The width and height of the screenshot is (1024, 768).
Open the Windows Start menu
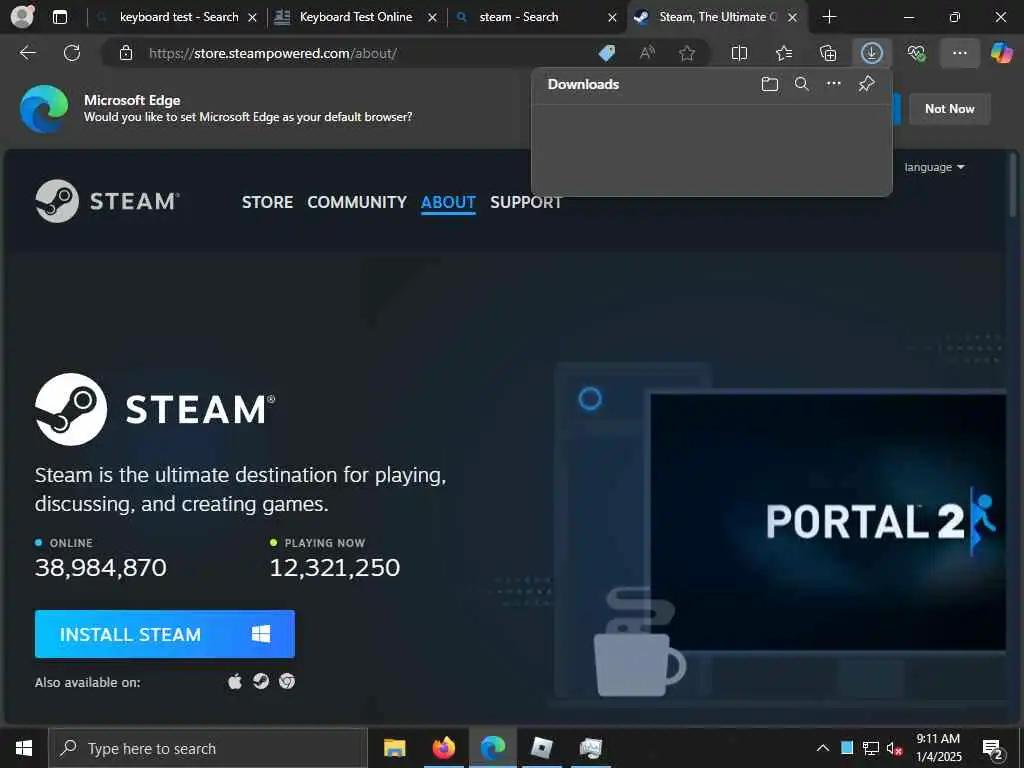24,748
